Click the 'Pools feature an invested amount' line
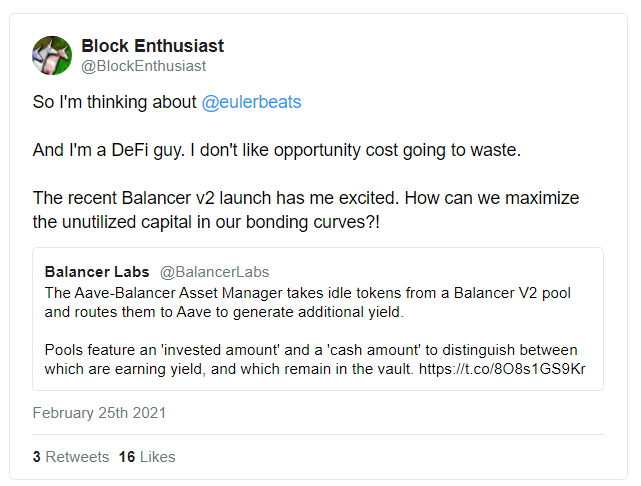The height and width of the screenshot is (486, 641). coord(311,350)
